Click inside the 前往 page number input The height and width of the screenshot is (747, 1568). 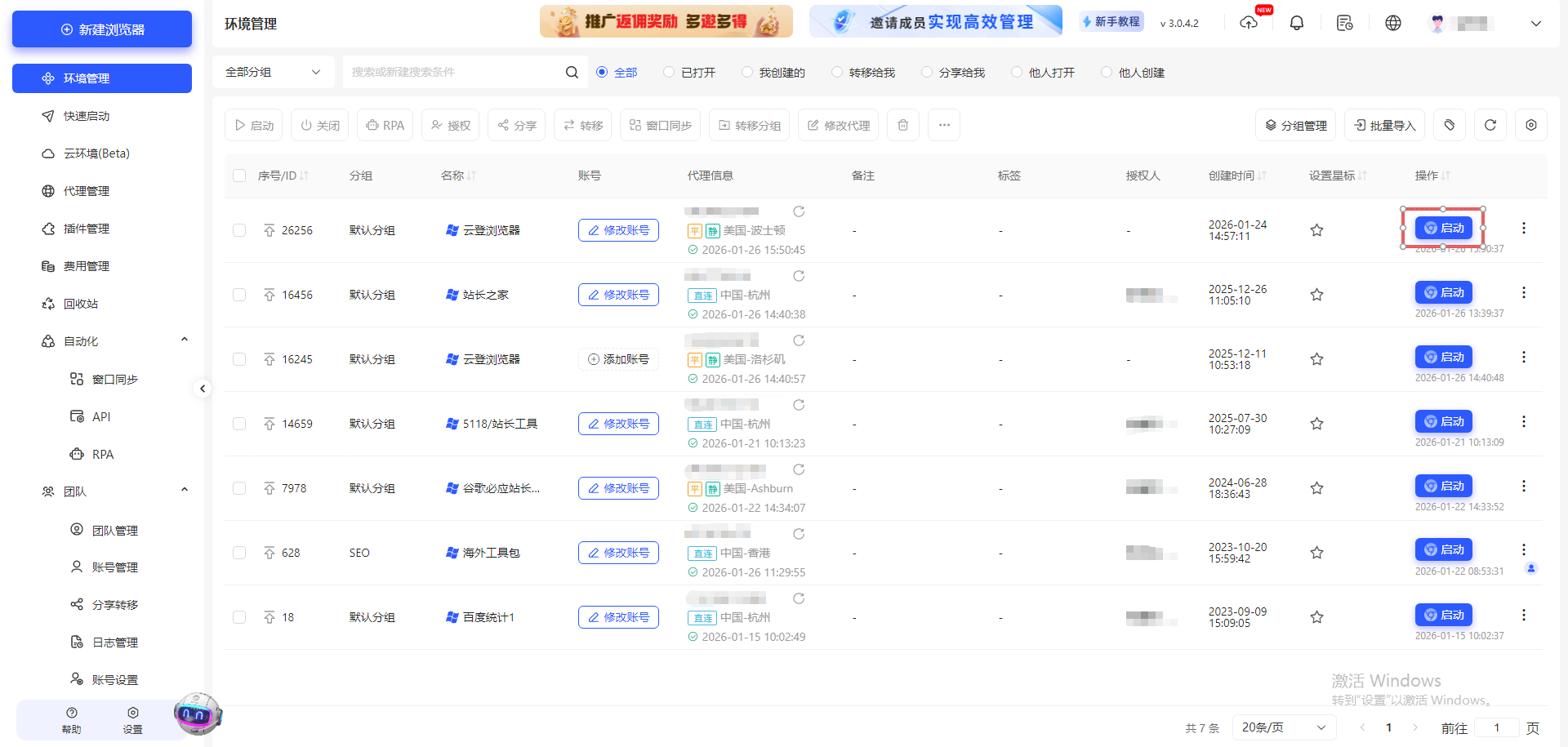pos(1497,727)
